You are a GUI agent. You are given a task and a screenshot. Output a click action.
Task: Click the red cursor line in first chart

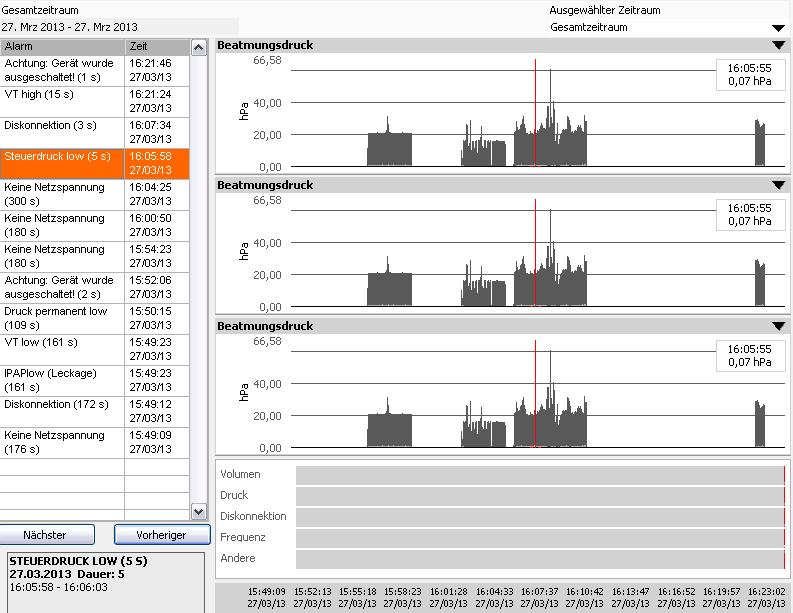(x=535, y=112)
